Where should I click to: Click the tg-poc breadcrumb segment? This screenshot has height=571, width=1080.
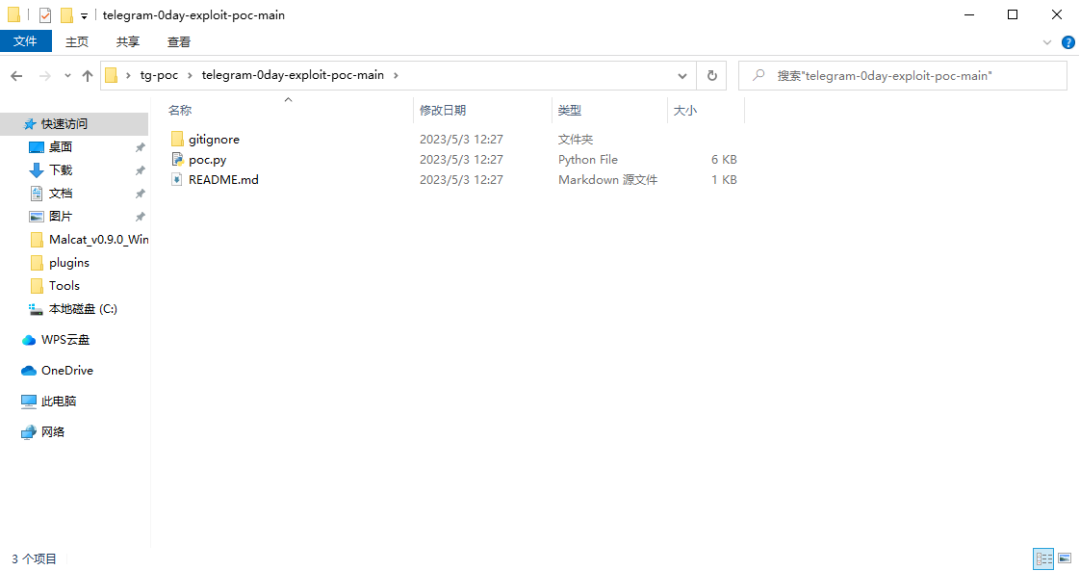(x=159, y=75)
